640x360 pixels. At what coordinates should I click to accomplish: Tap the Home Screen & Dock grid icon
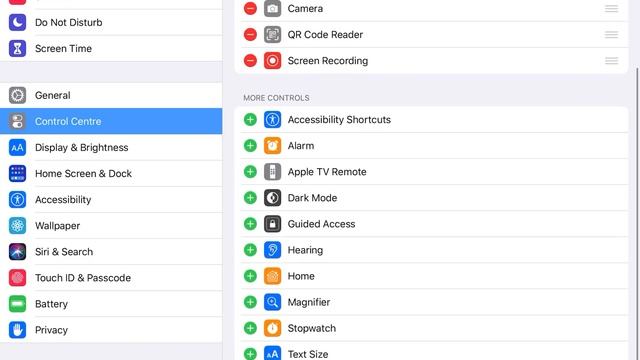pyautogui.click(x=17, y=173)
